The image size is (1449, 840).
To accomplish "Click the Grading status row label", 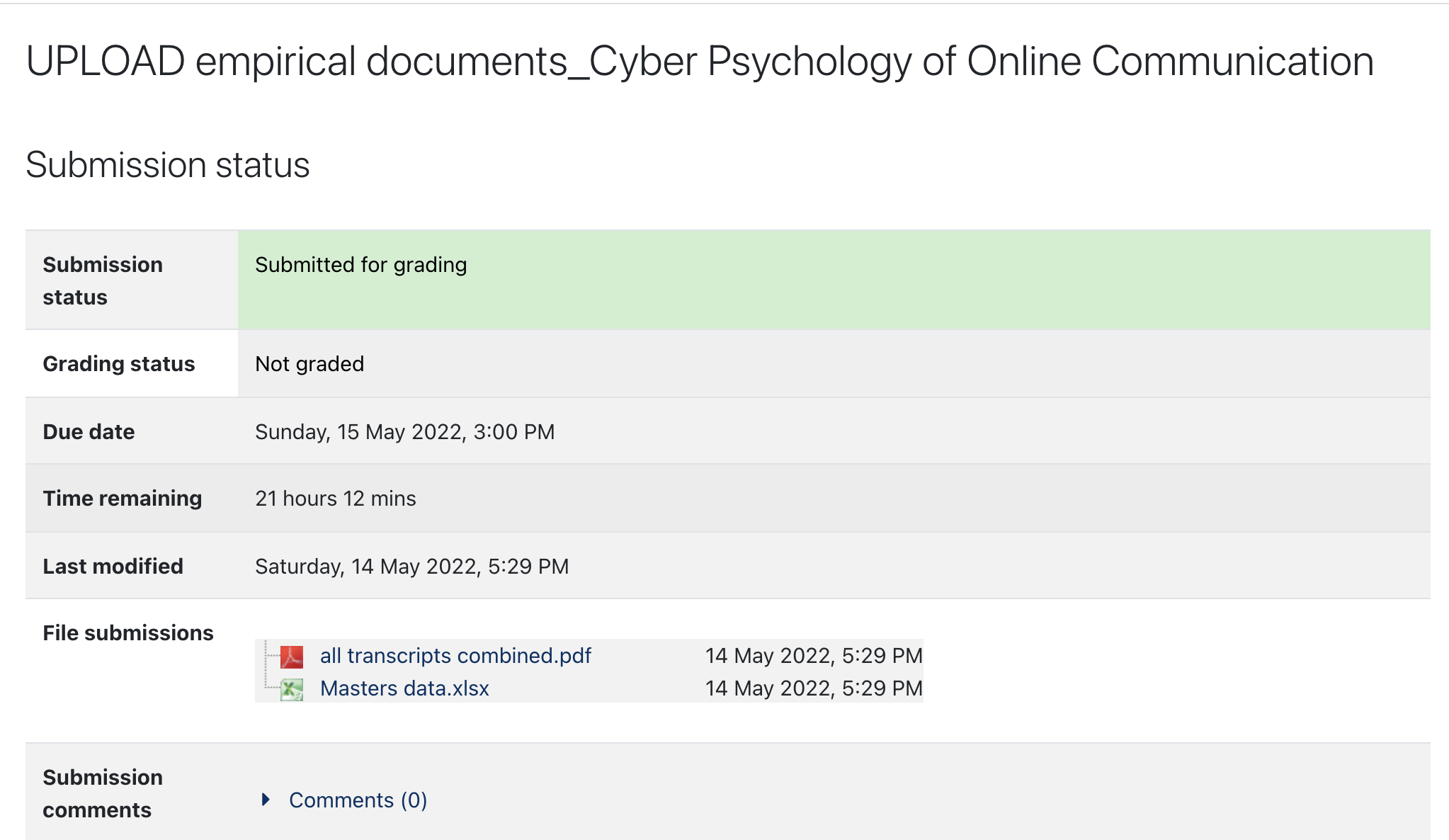I will point(119,363).
